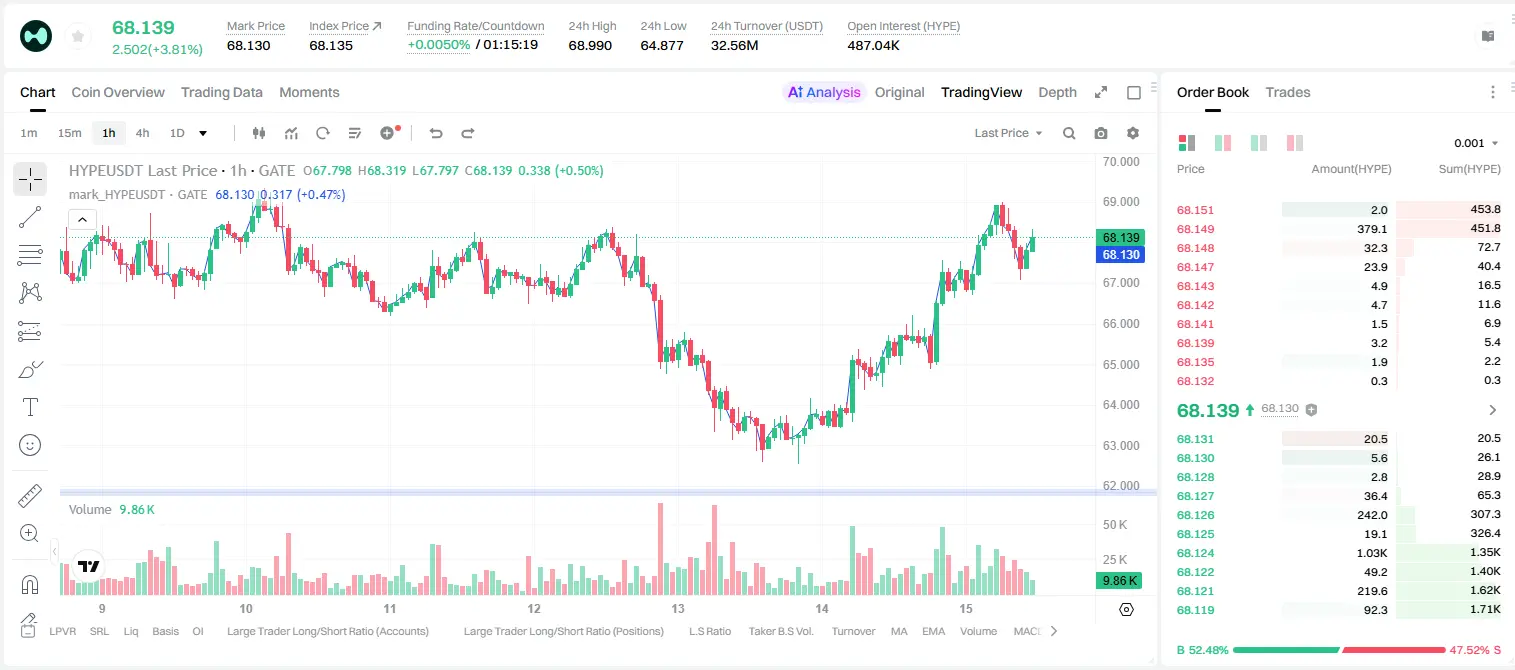Open the Coin Overview tab
This screenshot has height=670, width=1515.
118,92
